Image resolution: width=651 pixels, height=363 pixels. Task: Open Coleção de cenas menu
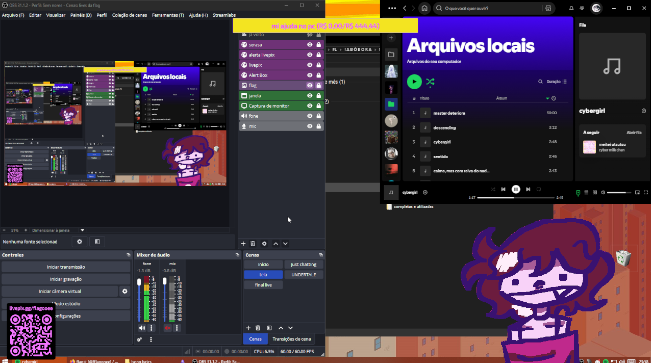click(130, 15)
